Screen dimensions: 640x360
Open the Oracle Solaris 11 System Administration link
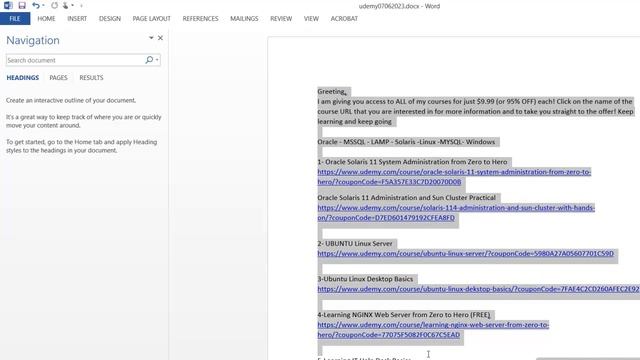(x=454, y=177)
